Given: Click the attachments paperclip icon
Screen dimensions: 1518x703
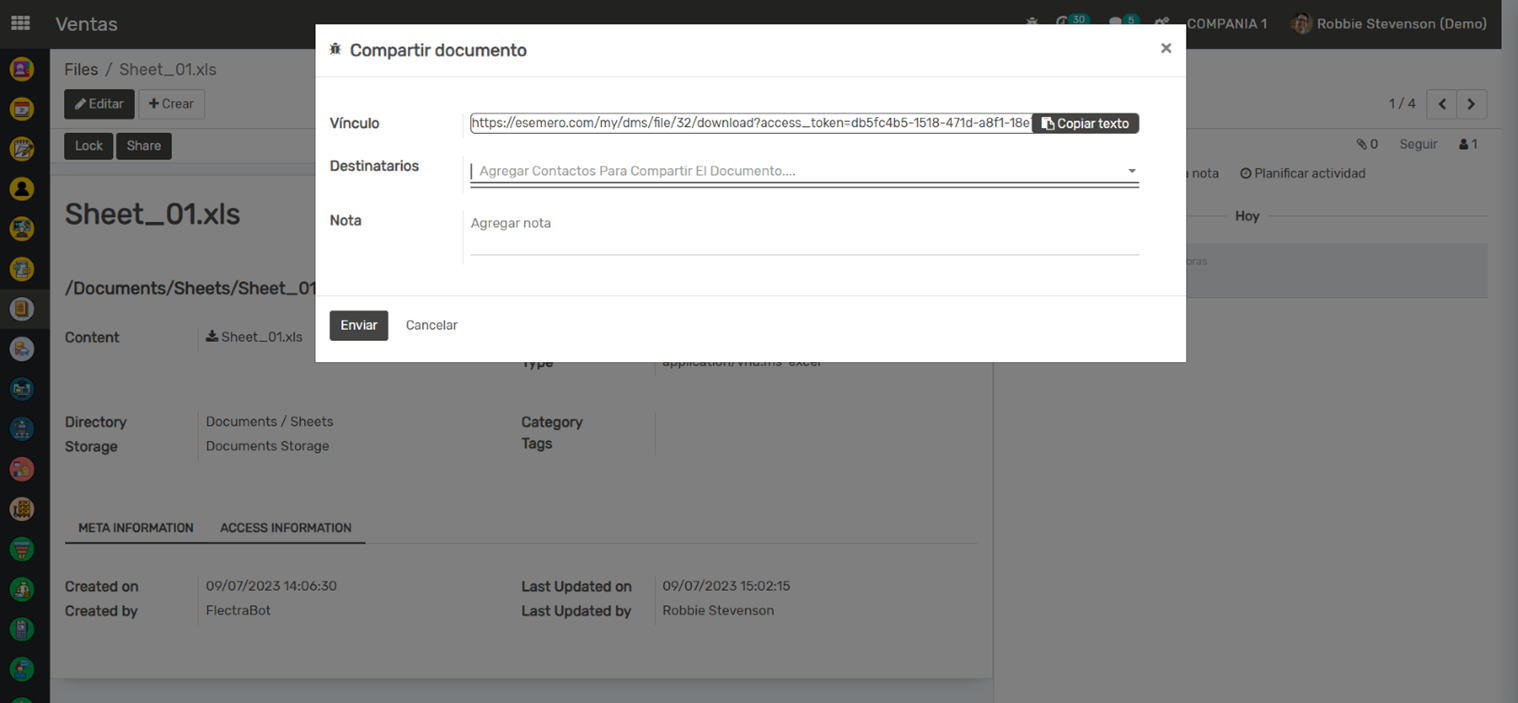Looking at the screenshot, I should [x=1366, y=144].
